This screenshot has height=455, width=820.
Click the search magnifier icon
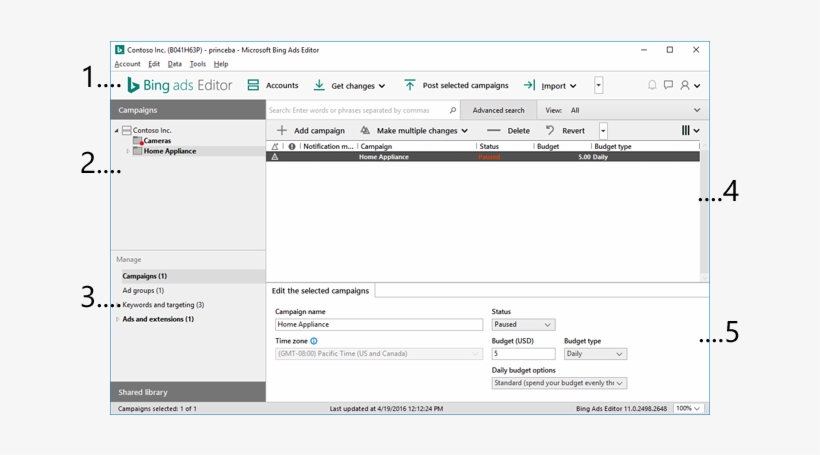click(453, 110)
